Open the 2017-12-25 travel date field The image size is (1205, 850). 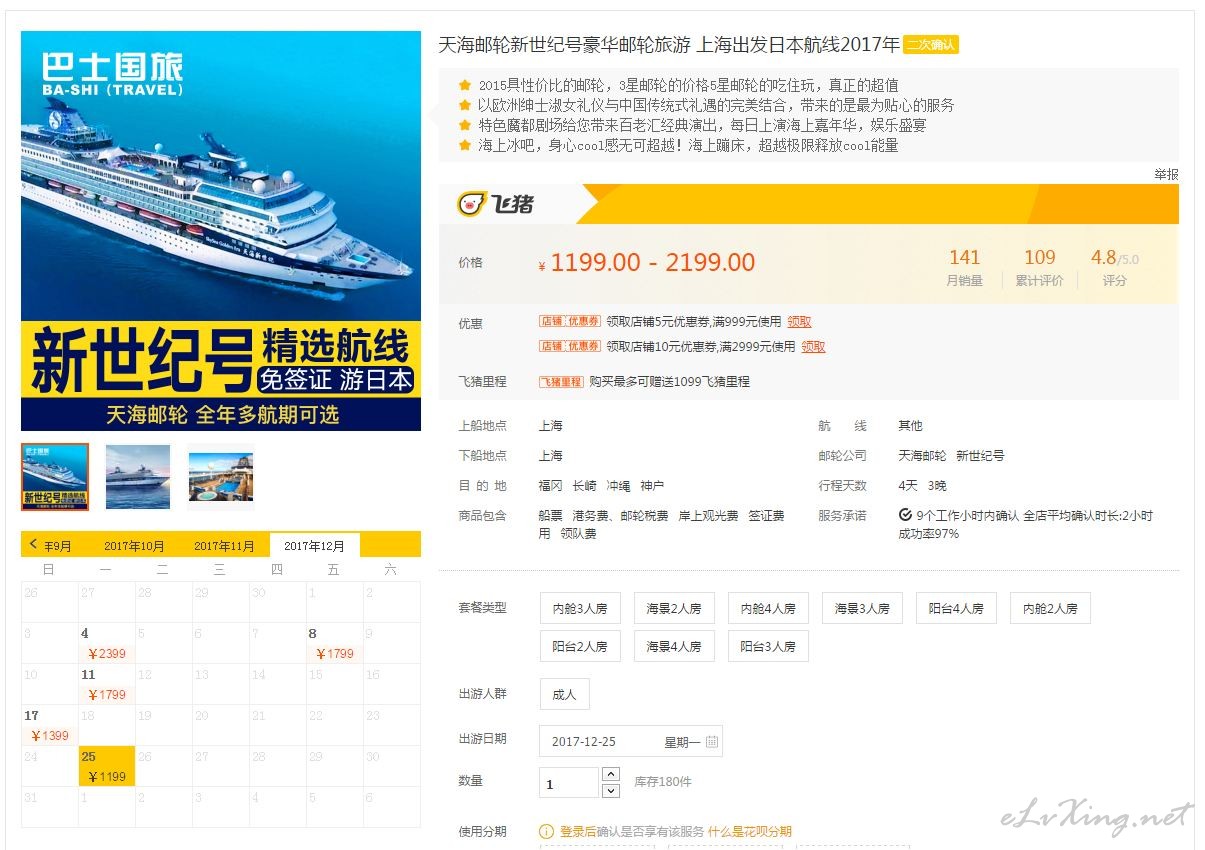tap(631, 742)
